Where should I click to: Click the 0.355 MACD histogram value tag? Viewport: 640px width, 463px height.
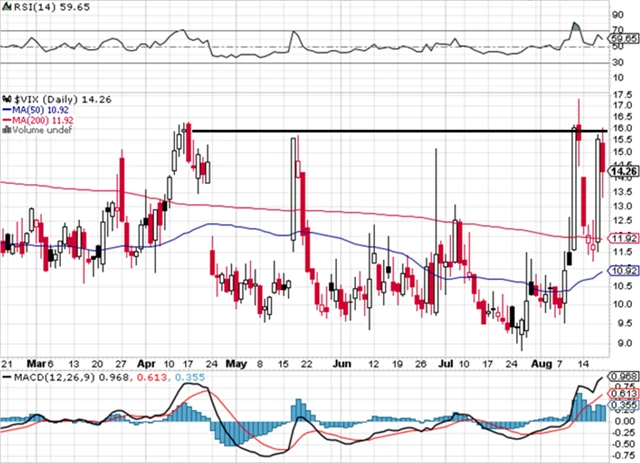click(x=624, y=405)
